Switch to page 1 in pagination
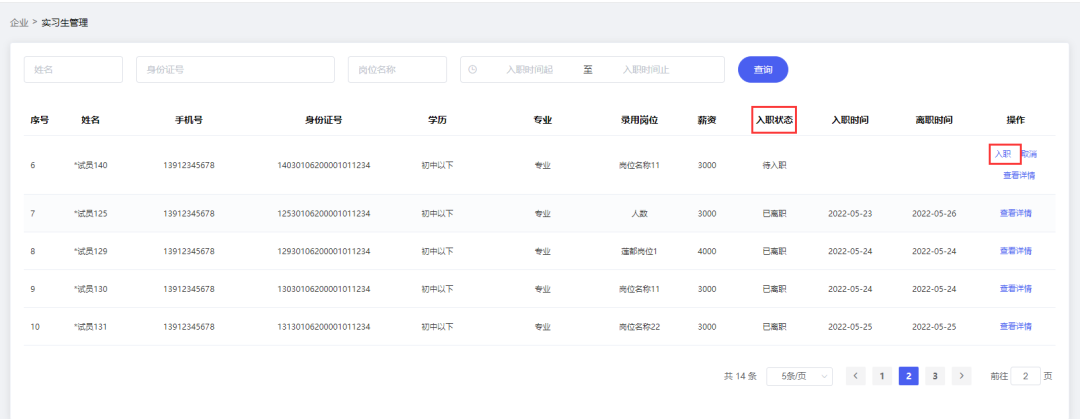1080x419 pixels. point(882,376)
